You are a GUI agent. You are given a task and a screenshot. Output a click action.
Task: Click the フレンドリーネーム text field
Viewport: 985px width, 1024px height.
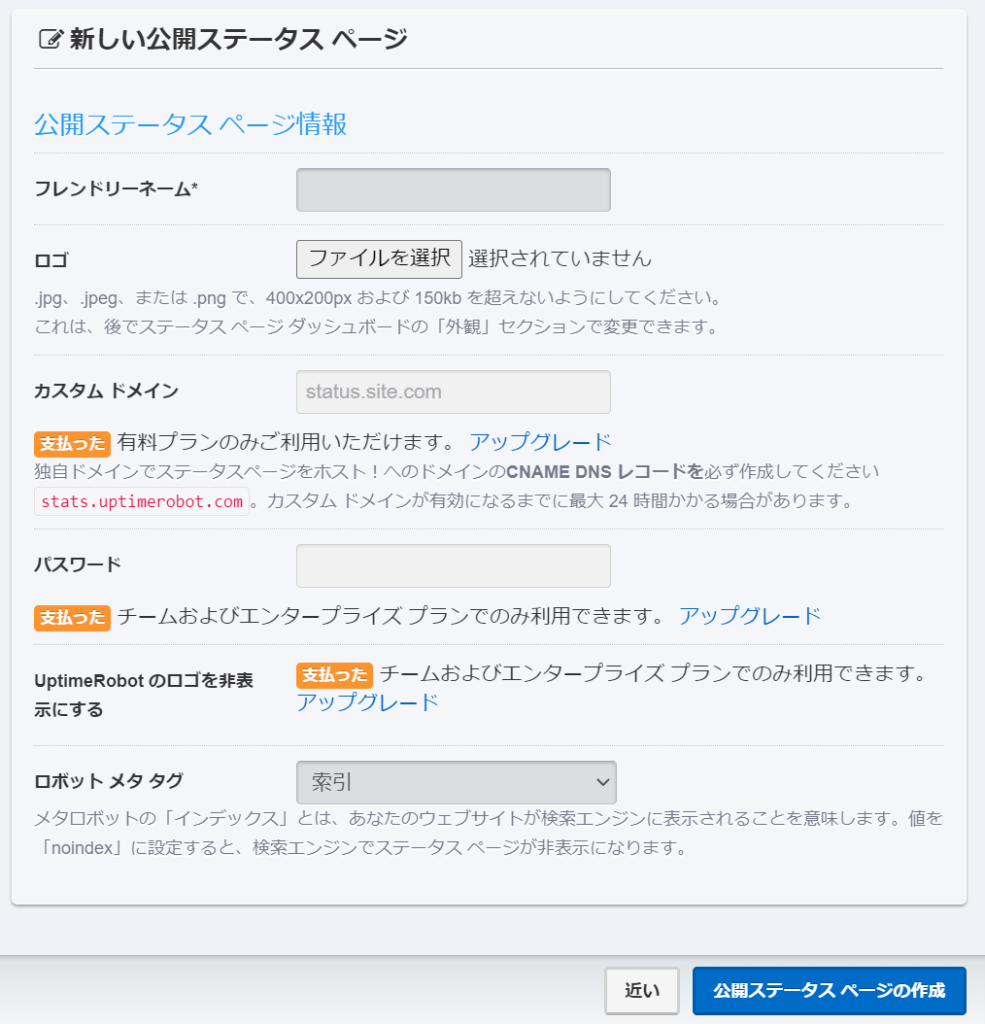click(x=453, y=190)
